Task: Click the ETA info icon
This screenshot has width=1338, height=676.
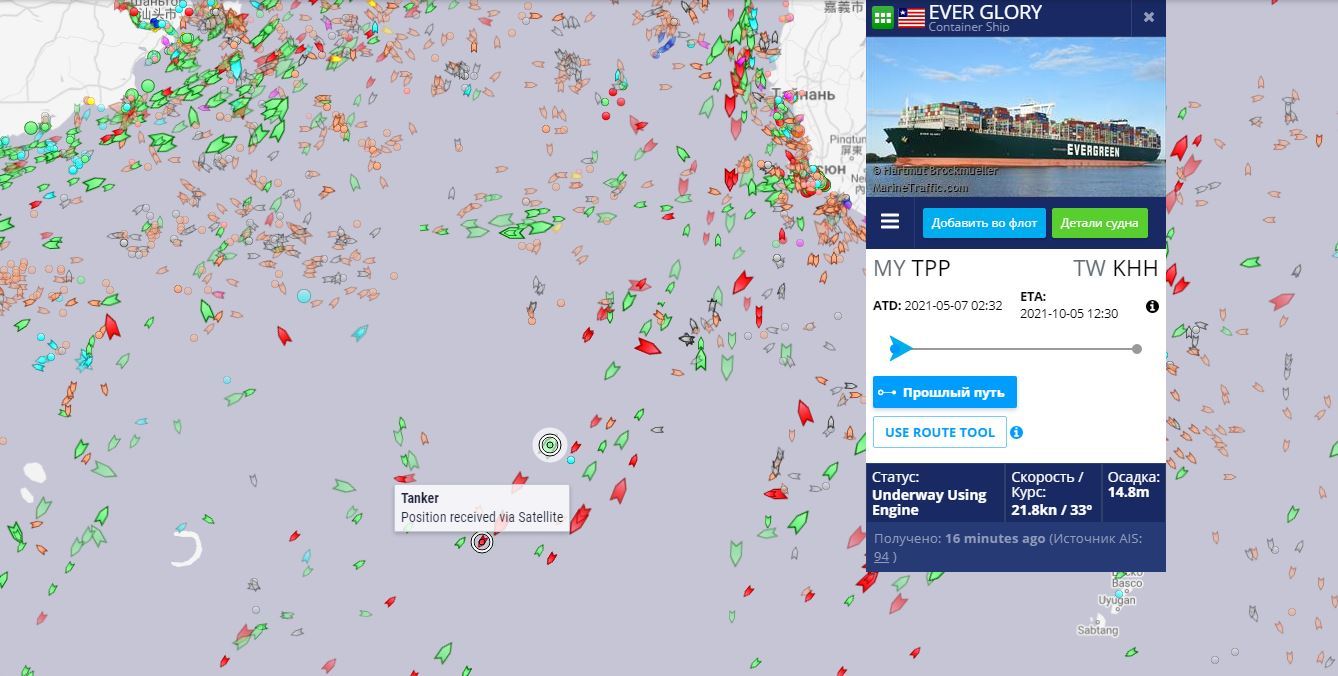Action: [x=1152, y=306]
